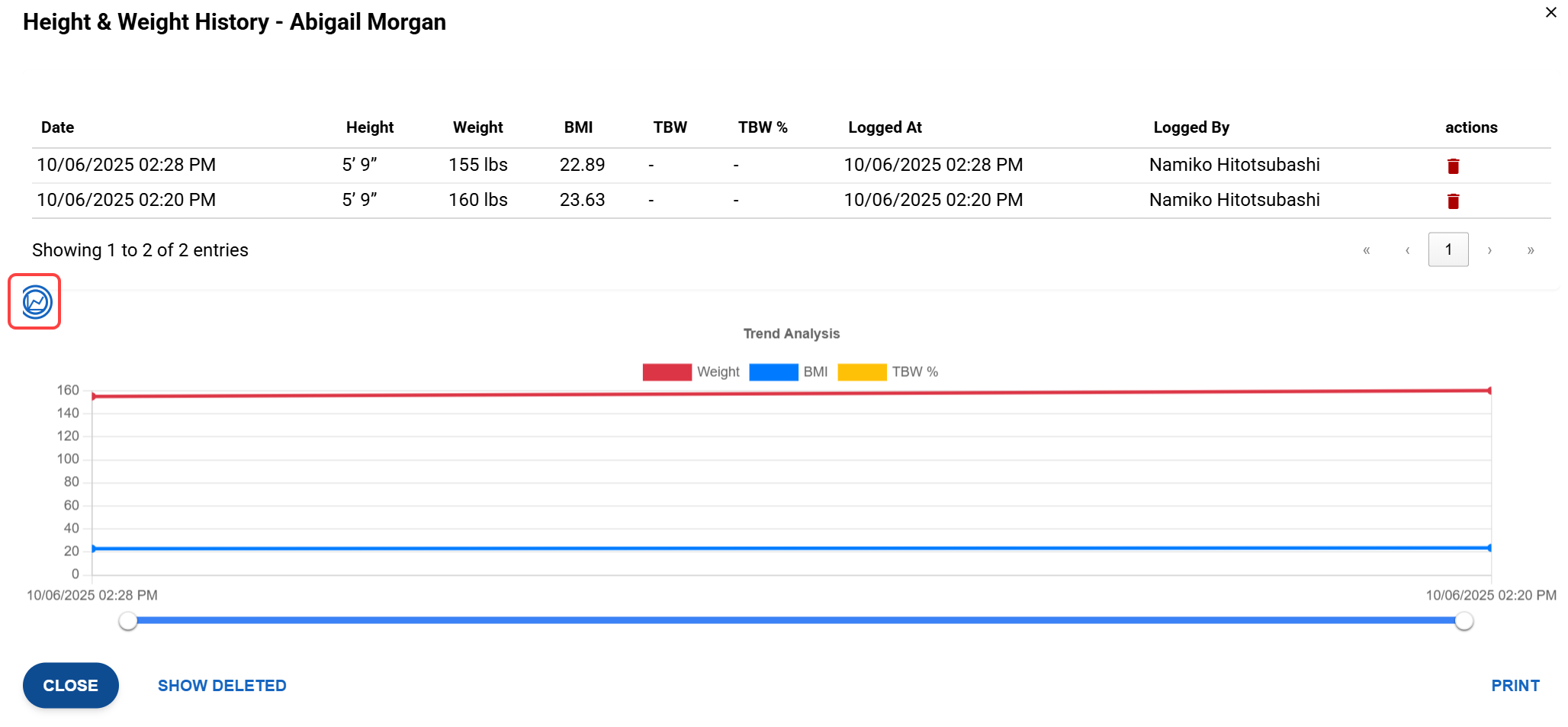
Task: Sort table by Weight column
Action: click(x=477, y=127)
